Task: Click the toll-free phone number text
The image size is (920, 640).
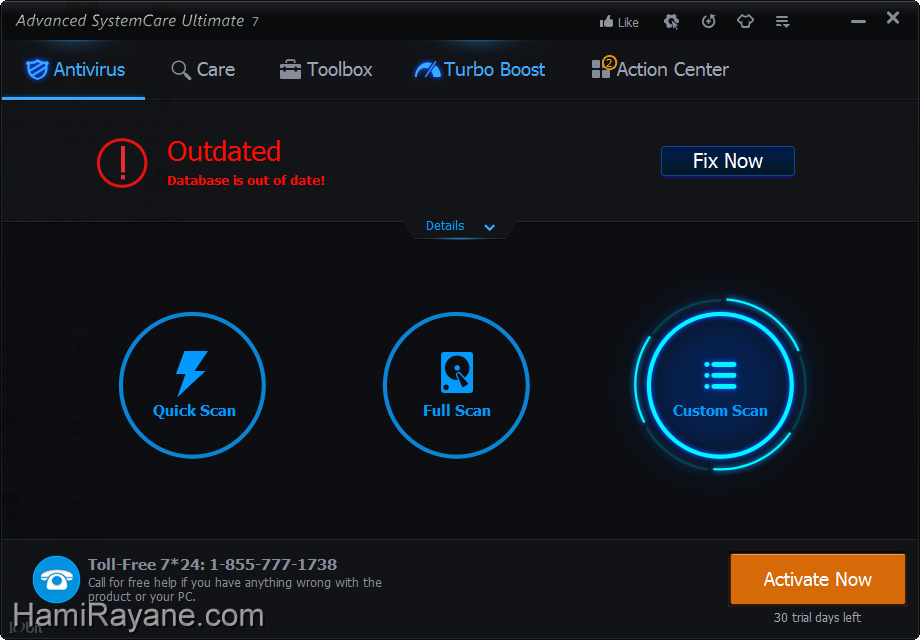Action: point(212,565)
